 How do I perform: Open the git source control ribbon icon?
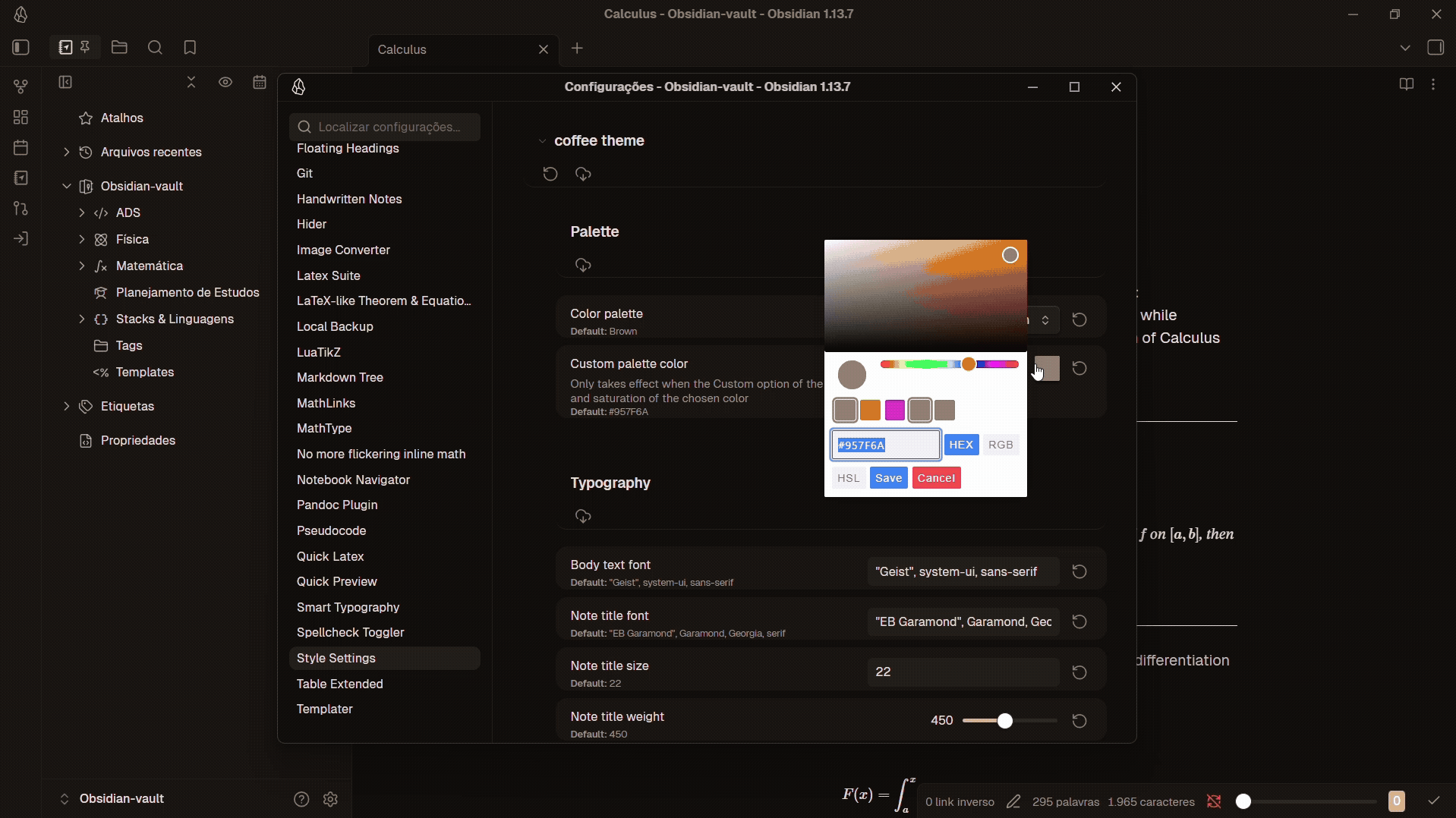click(x=20, y=208)
